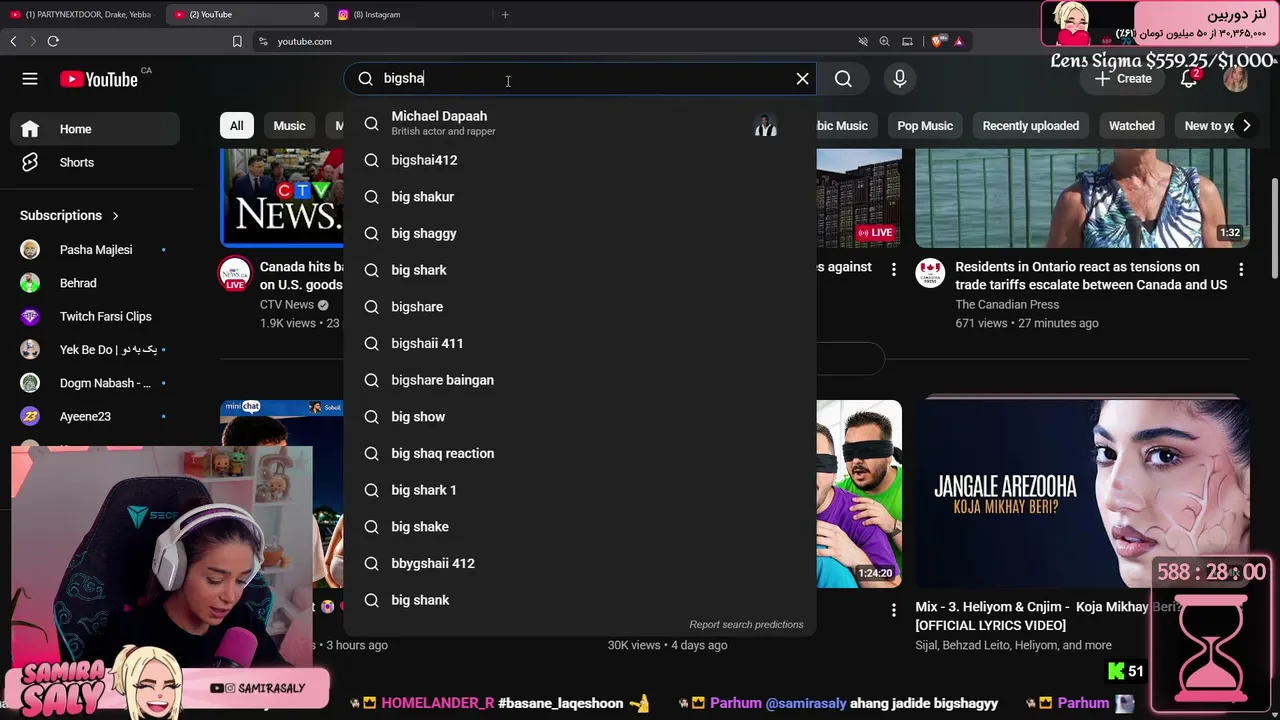Open Behrad subscription channel
This screenshot has height=720, width=1280.
pos(95,283)
